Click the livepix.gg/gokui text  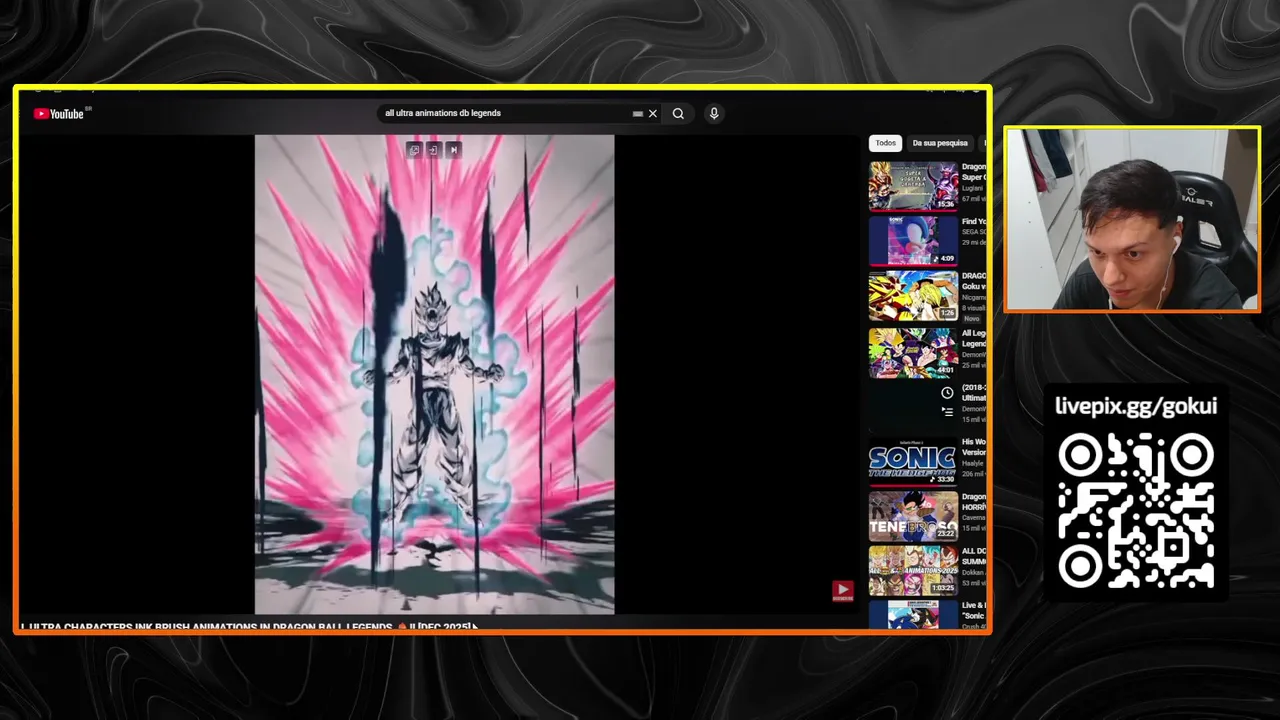1136,406
